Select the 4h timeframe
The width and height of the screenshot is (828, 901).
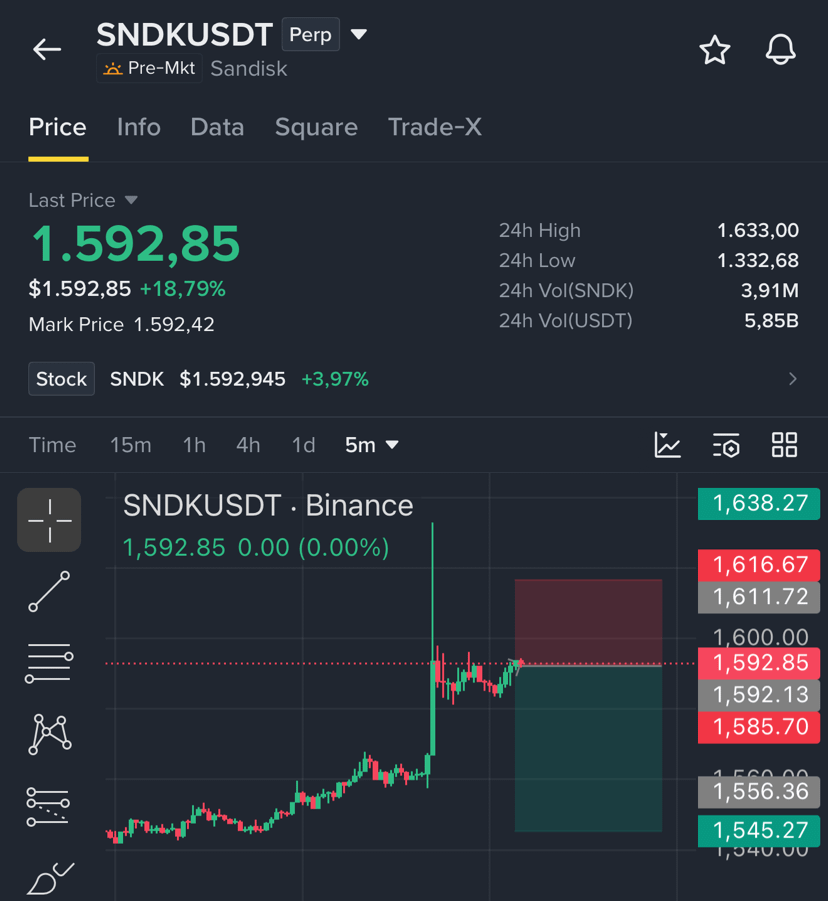pyautogui.click(x=248, y=445)
